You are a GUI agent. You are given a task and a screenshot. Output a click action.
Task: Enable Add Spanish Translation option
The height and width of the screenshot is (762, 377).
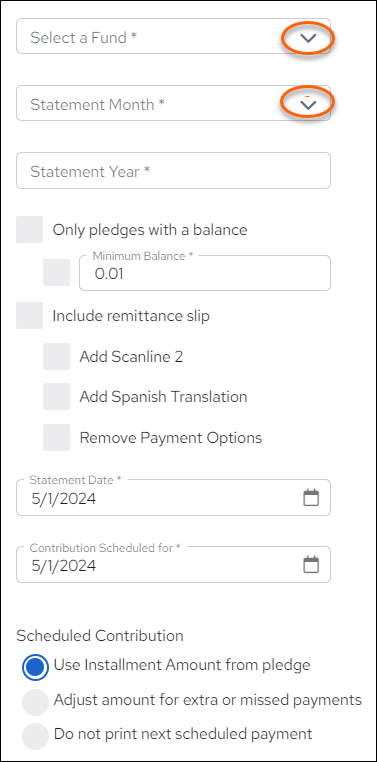pos(56,397)
